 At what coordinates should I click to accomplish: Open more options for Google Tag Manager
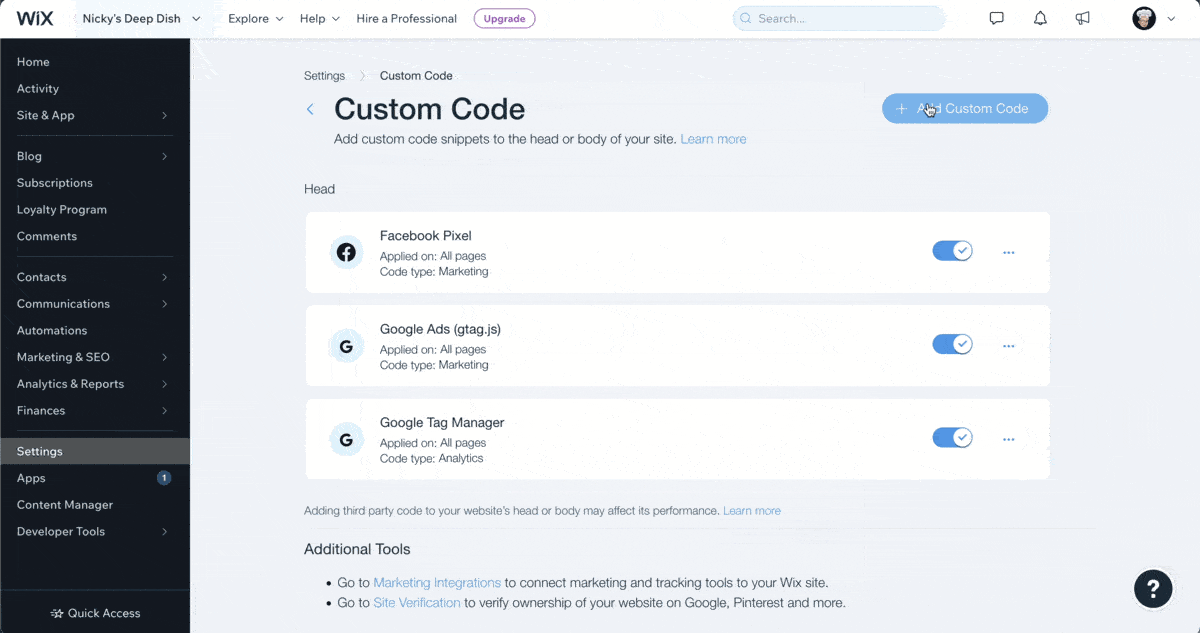[x=1008, y=439]
